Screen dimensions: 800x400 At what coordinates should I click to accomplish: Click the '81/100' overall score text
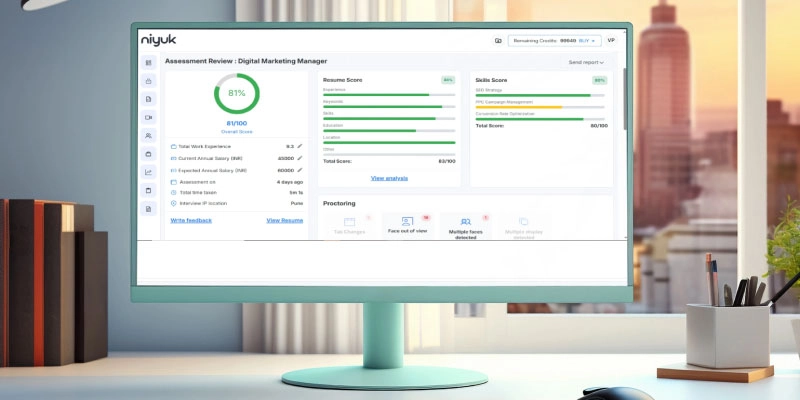click(x=237, y=123)
